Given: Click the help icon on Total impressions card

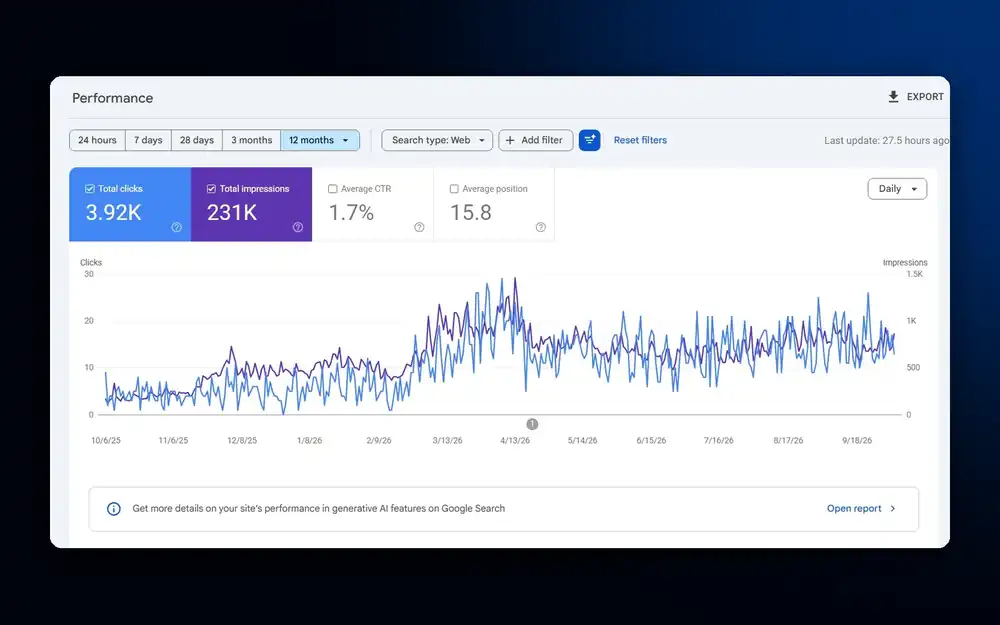Looking at the screenshot, I should point(298,227).
